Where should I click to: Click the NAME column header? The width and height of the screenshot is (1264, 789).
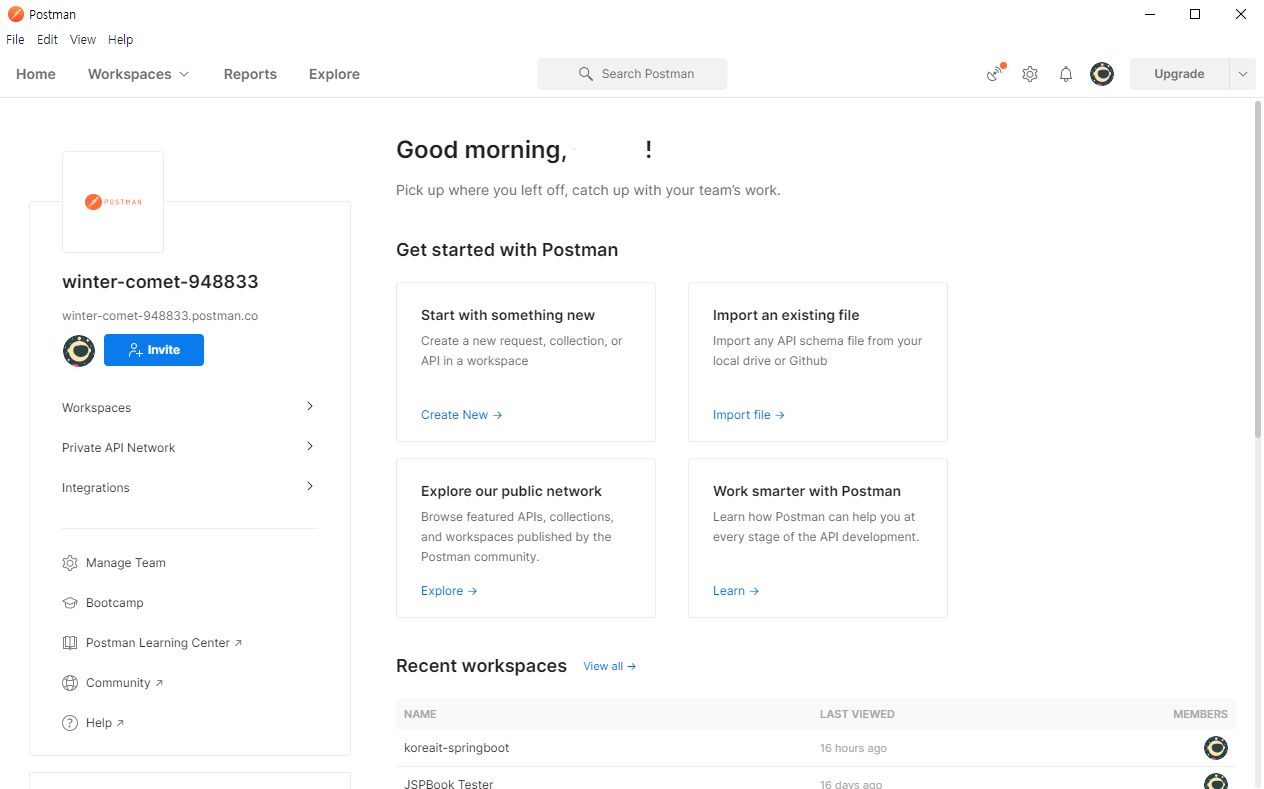pyautogui.click(x=420, y=714)
